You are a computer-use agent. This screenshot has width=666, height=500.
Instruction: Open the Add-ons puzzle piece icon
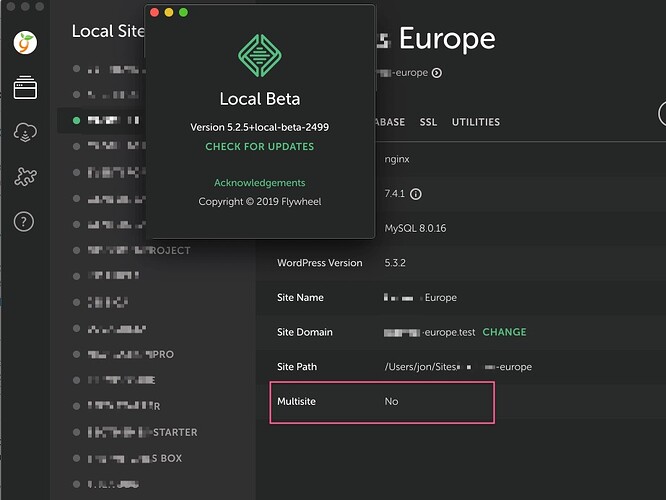coord(25,176)
